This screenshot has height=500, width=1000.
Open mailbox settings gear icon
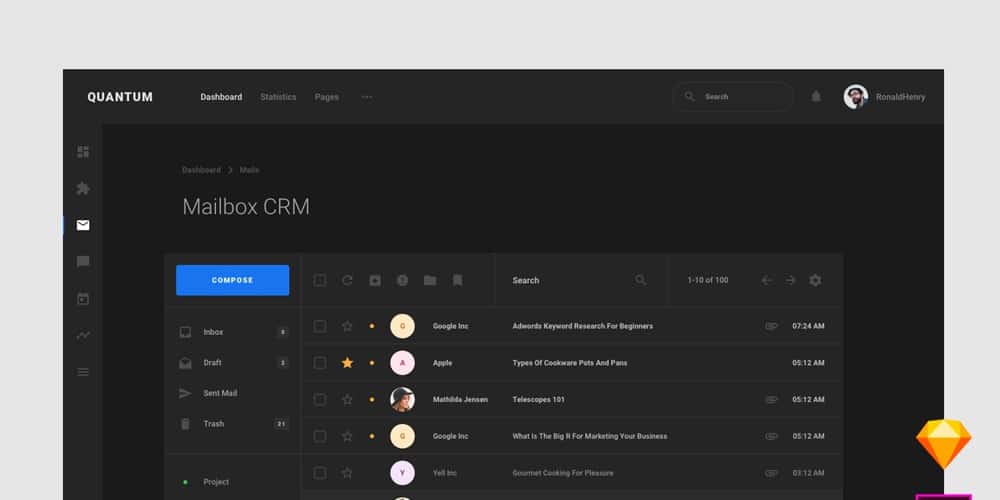[x=815, y=280]
